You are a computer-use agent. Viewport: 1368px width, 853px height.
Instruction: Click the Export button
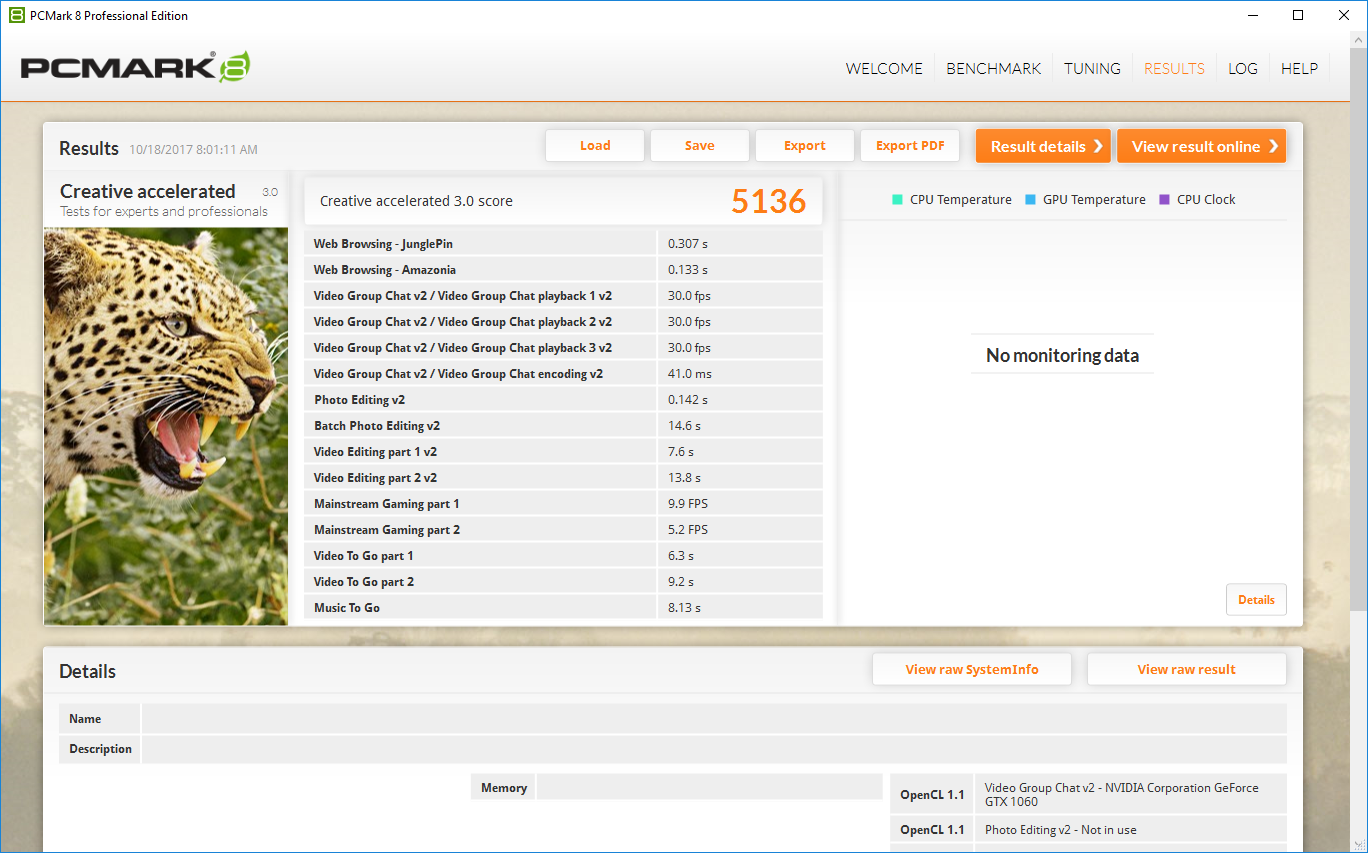pos(804,146)
